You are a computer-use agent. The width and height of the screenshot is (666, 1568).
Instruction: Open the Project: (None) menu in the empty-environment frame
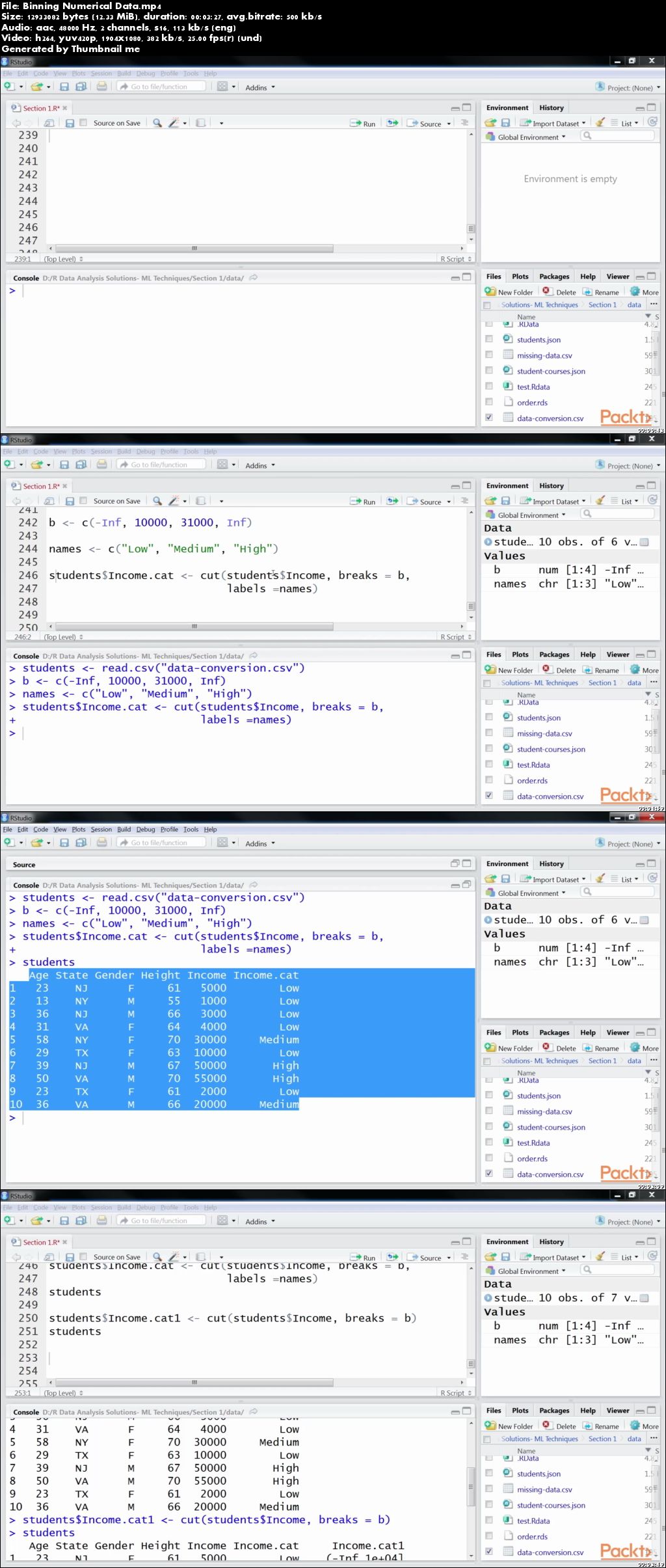(628, 87)
